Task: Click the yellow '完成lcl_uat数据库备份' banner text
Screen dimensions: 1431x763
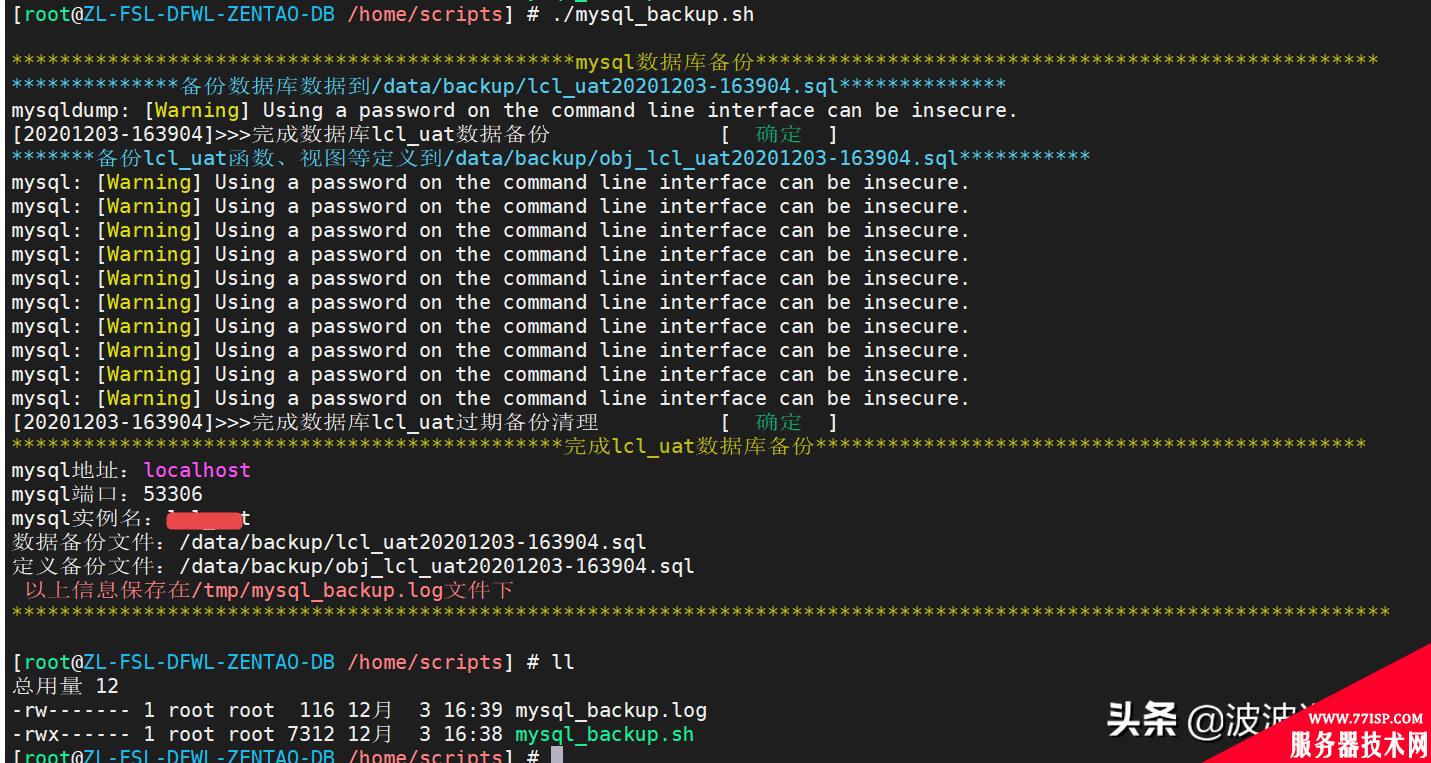Action: click(689, 446)
